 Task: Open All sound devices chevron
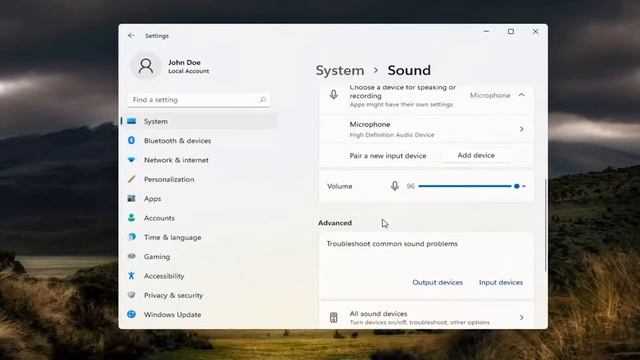tap(522, 317)
